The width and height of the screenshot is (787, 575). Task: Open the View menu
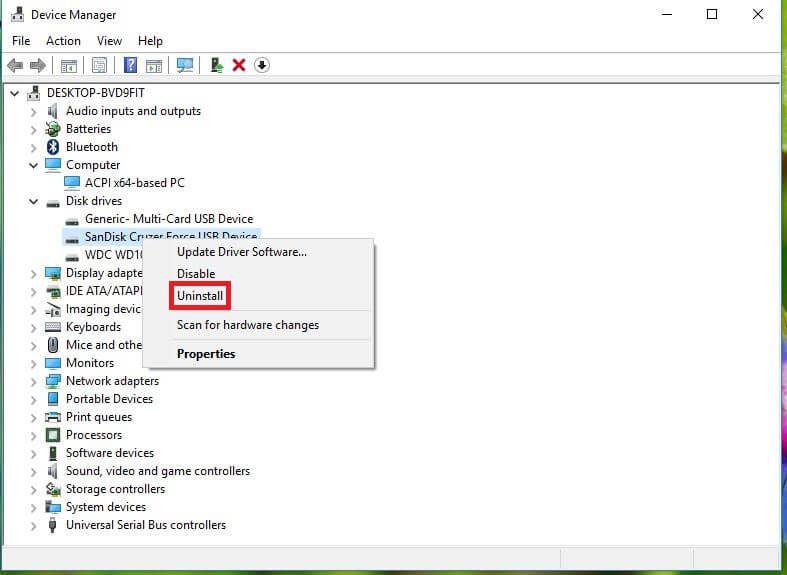coord(109,41)
